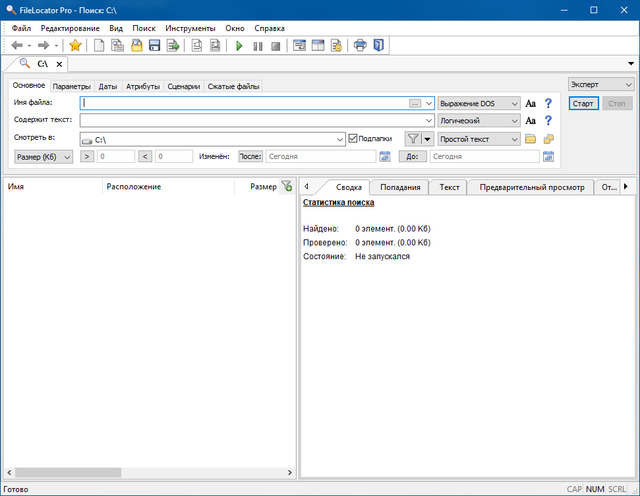Click the green Start search play icon
The height and width of the screenshot is (496, 640).
pos(239,45)
